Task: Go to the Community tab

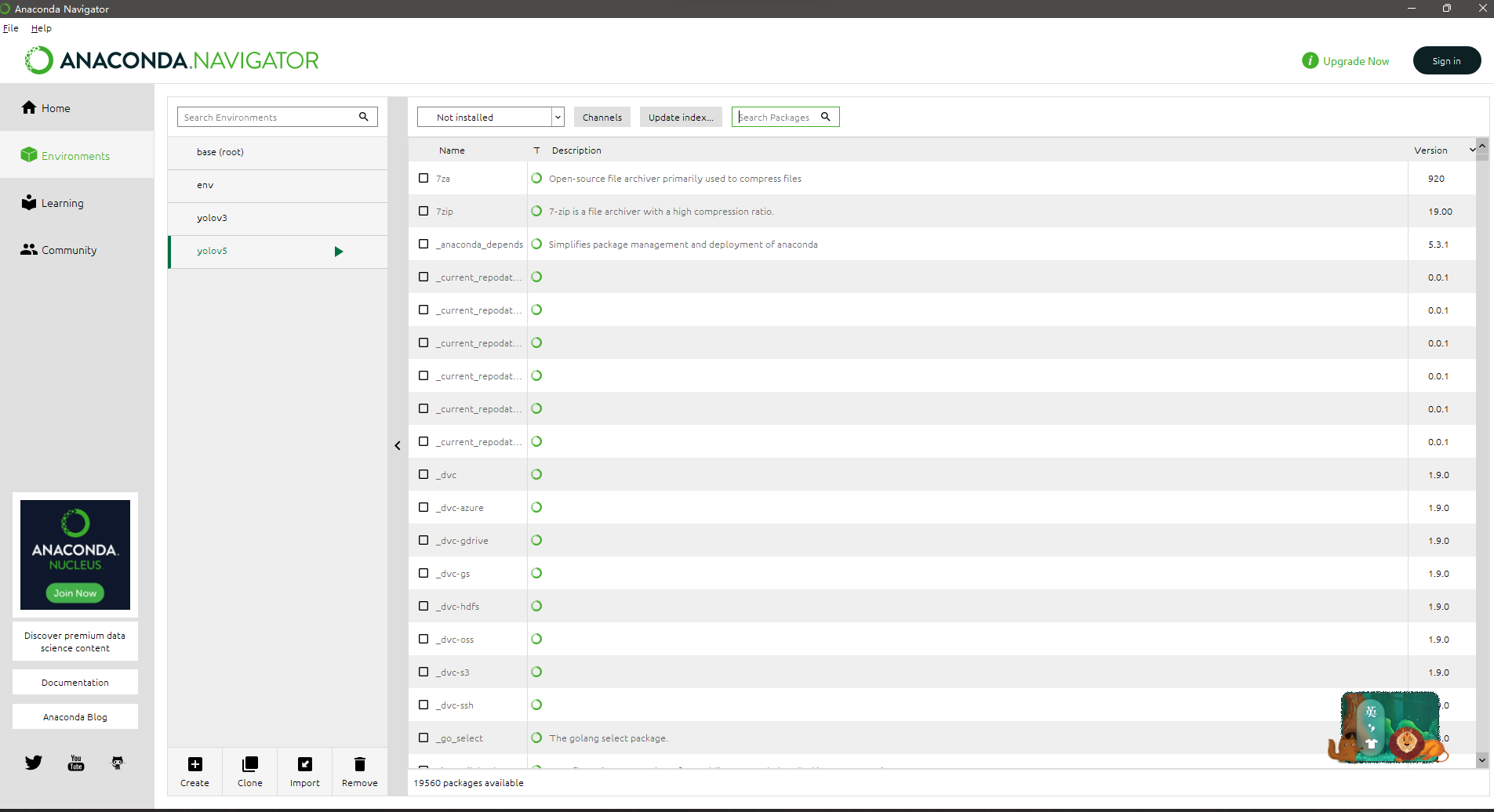Action: 77,250
